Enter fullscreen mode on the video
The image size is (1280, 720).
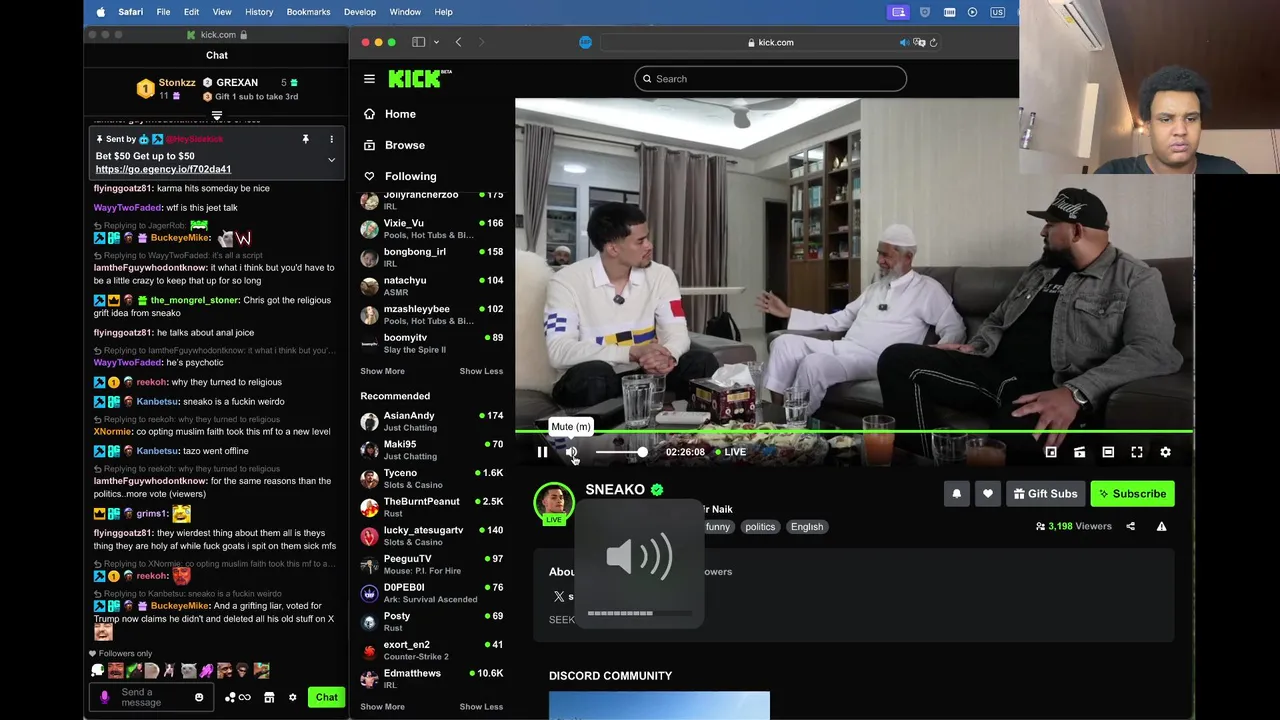pos(1137,452)
